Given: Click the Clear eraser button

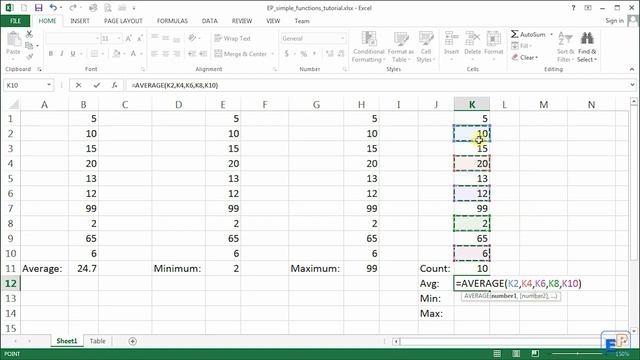Looking at the screenshot, I should 525,58.
